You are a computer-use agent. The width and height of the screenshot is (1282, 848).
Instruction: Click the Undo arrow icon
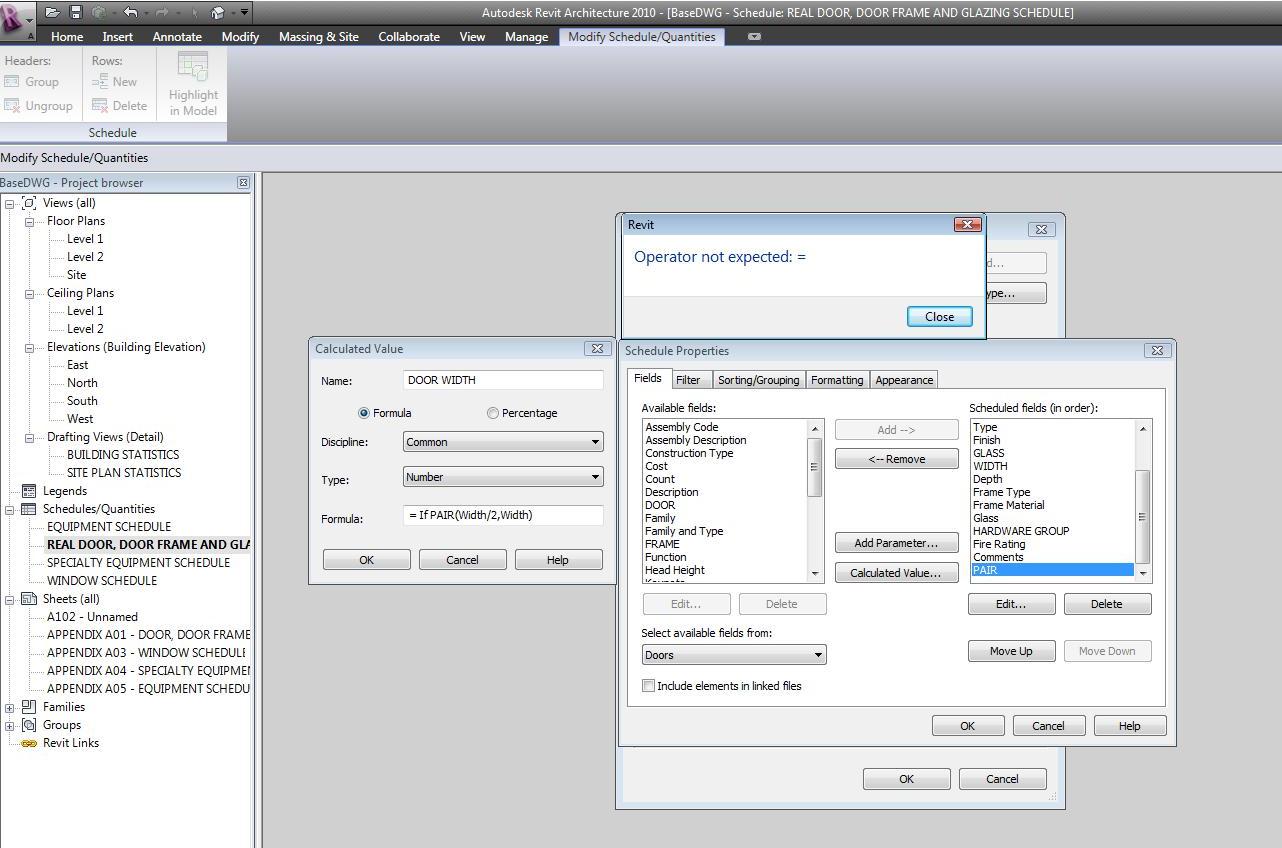pos(131,13)
